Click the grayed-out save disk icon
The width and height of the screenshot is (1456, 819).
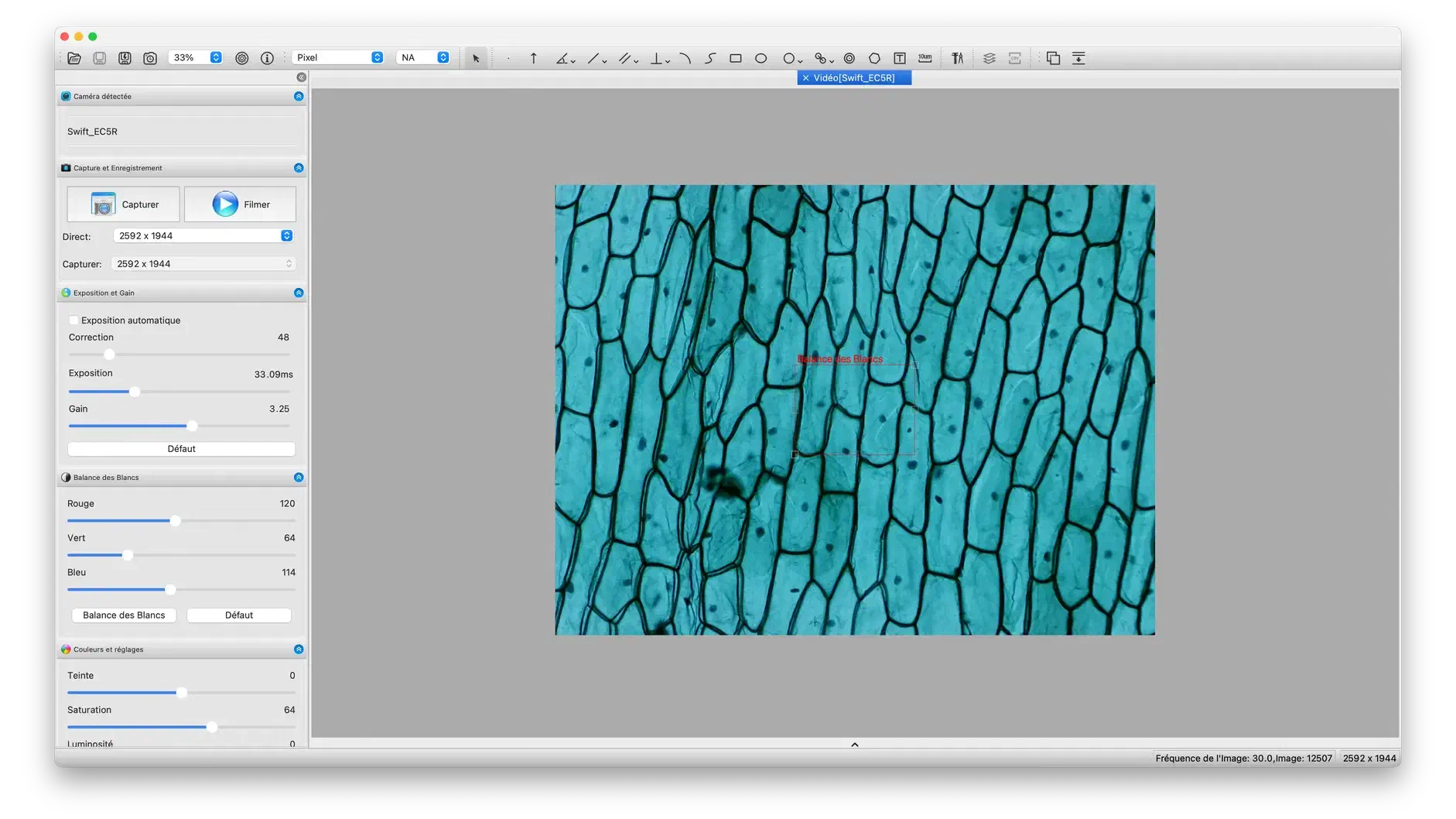pos(99,58)
